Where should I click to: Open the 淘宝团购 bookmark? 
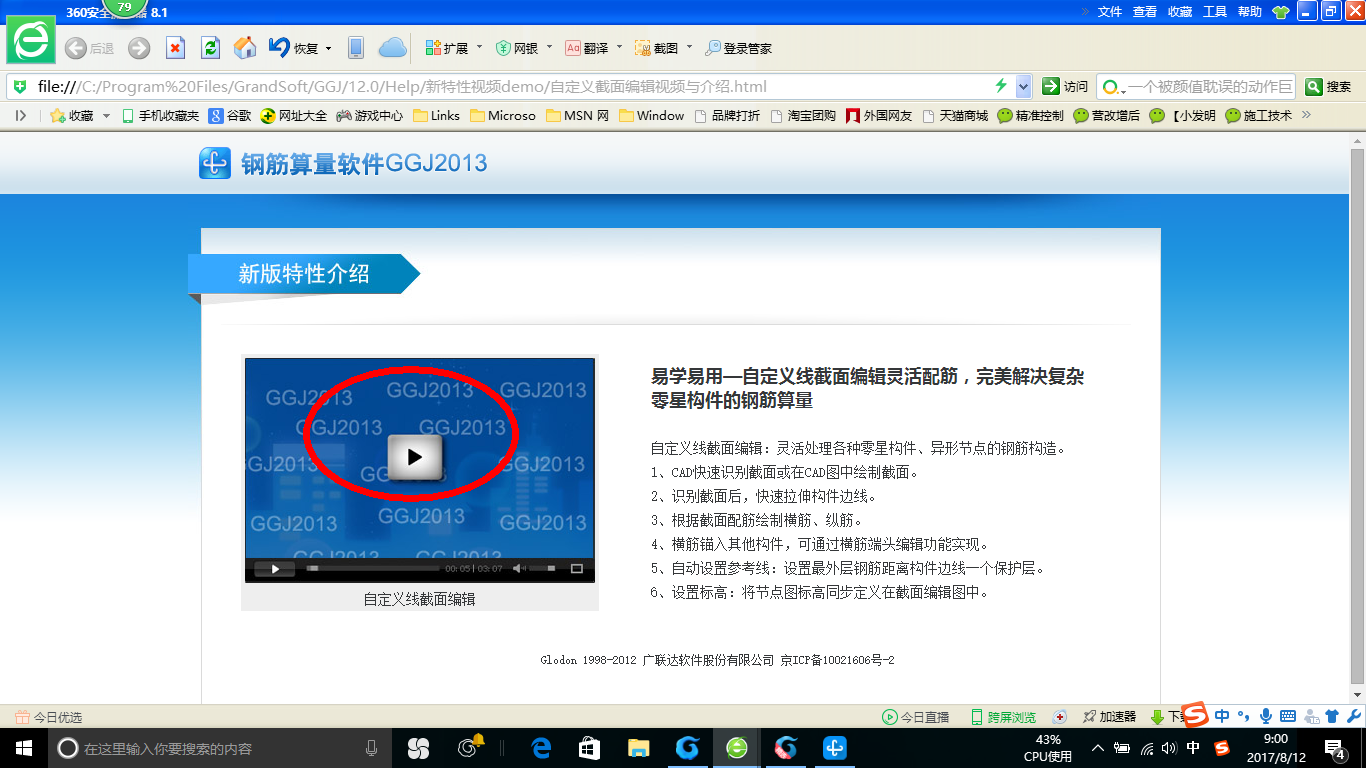click(x=803, y=115)
